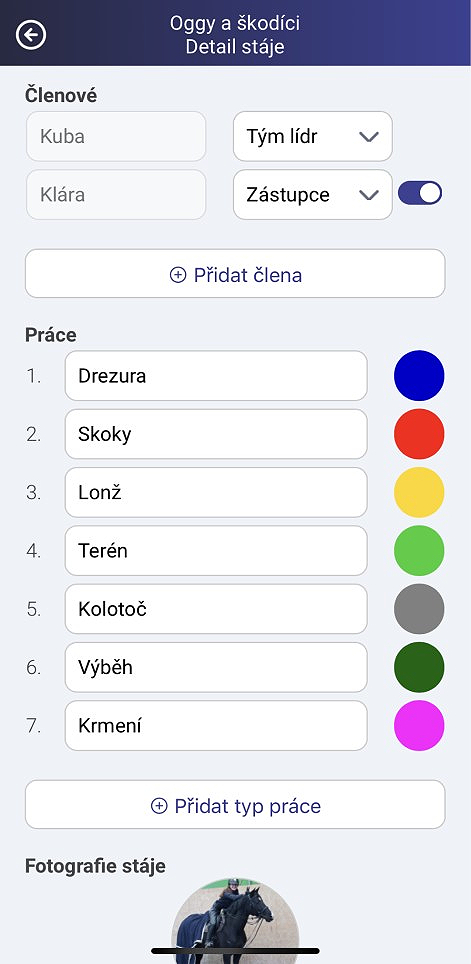Tap the gray color circle for Kolotoč
This screenshot has width=471, height=964.
(x=419, y=609)
